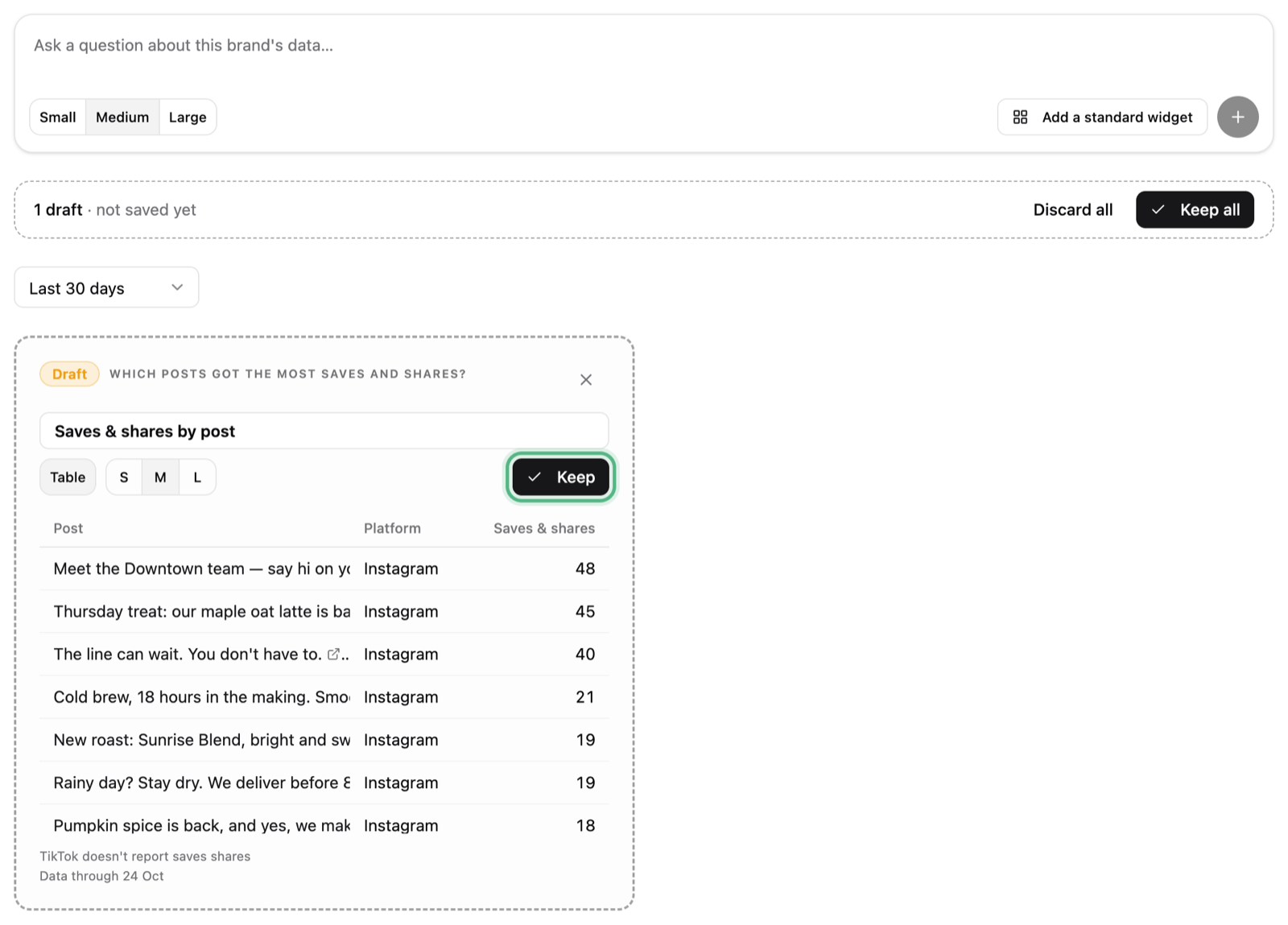This screenshot has width=1288, height=925.
Task: Click Instagram in the Pumpkin spice row
Action: pyautogui.click(x=401, y=825)
